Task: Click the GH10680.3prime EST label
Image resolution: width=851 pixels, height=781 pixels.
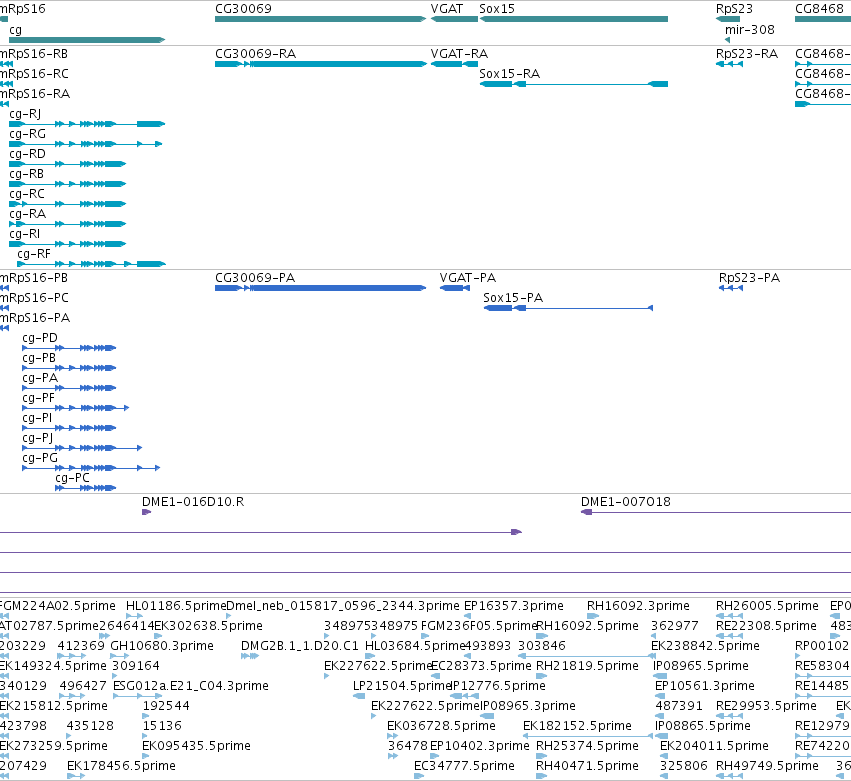Action: coord(162,646)
